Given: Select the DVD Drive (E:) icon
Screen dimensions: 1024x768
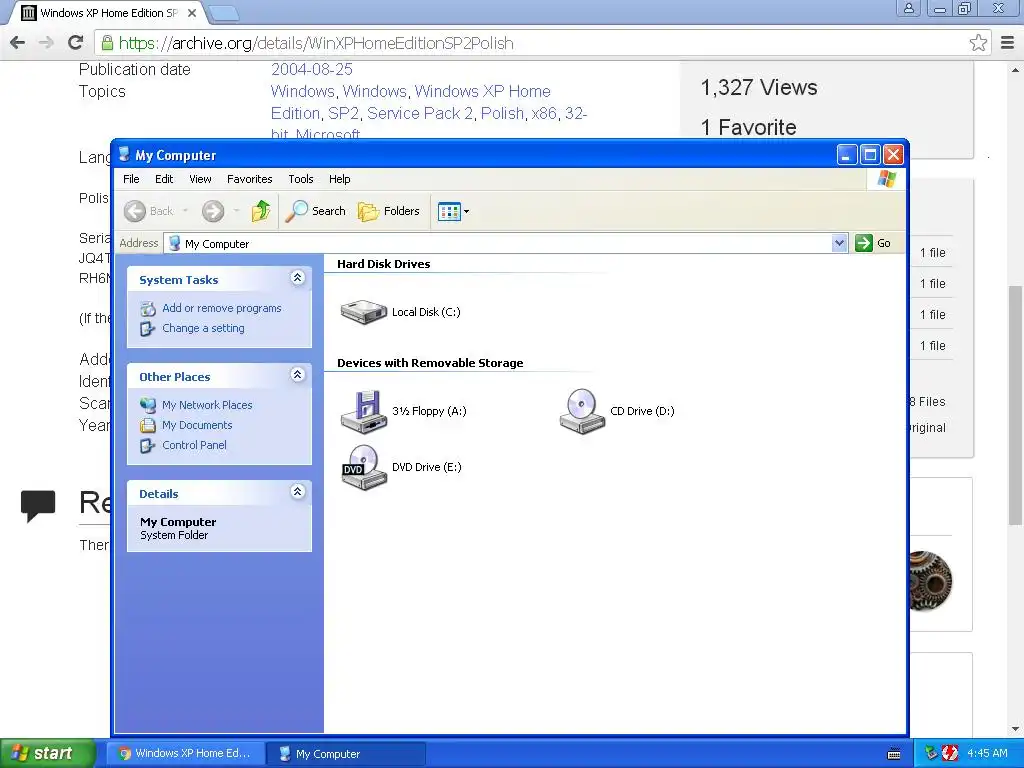Looking at the screenshot, I should click(364, 468).
